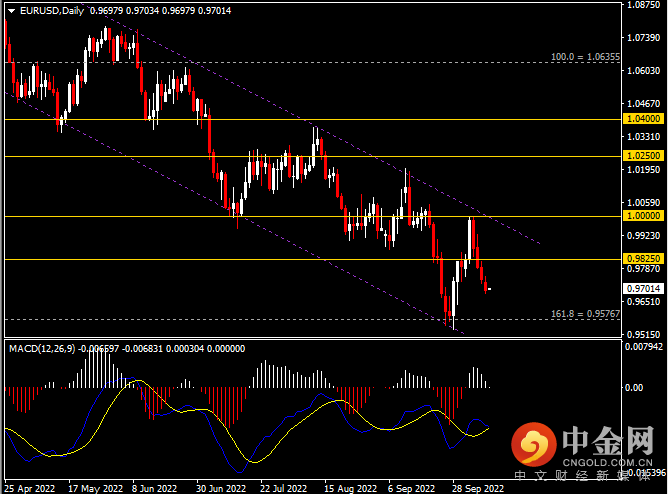
Task: Click the 30 Jun 2022 date label
Action: click(x=221, y=488)
